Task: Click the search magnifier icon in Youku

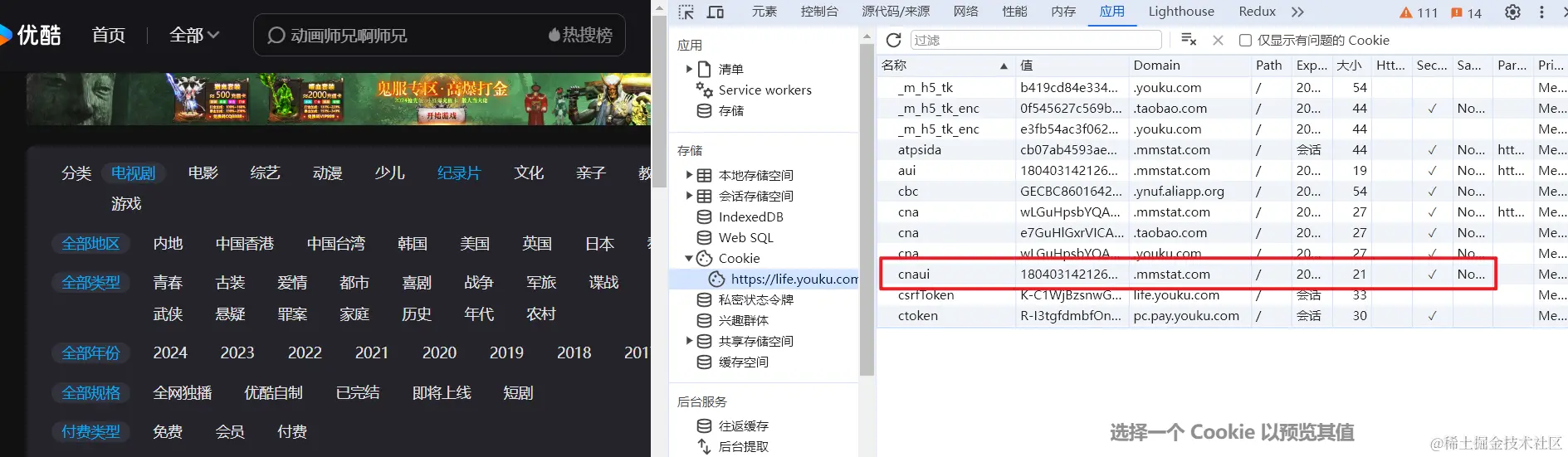Action: pyautogui.click(x=276, y=36)
